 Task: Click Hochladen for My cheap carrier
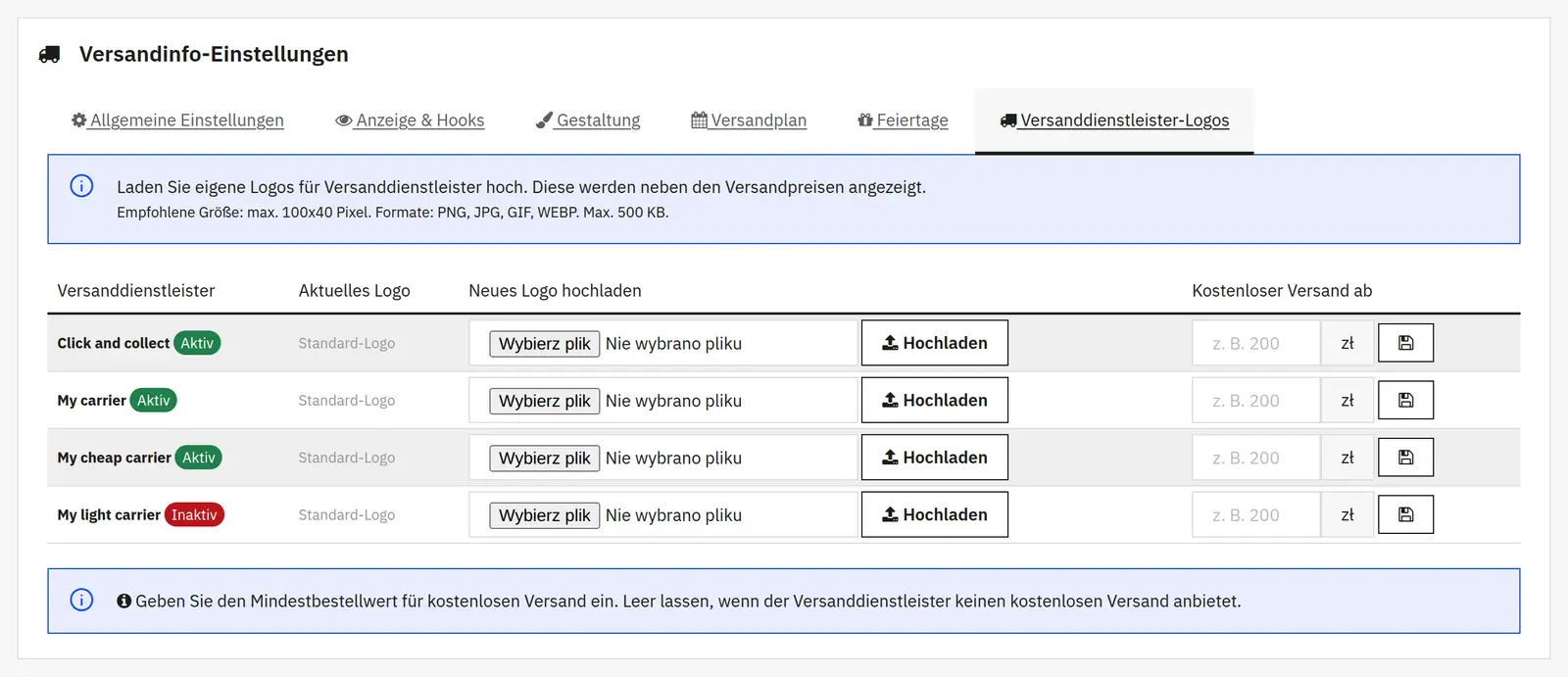[935, 458]
